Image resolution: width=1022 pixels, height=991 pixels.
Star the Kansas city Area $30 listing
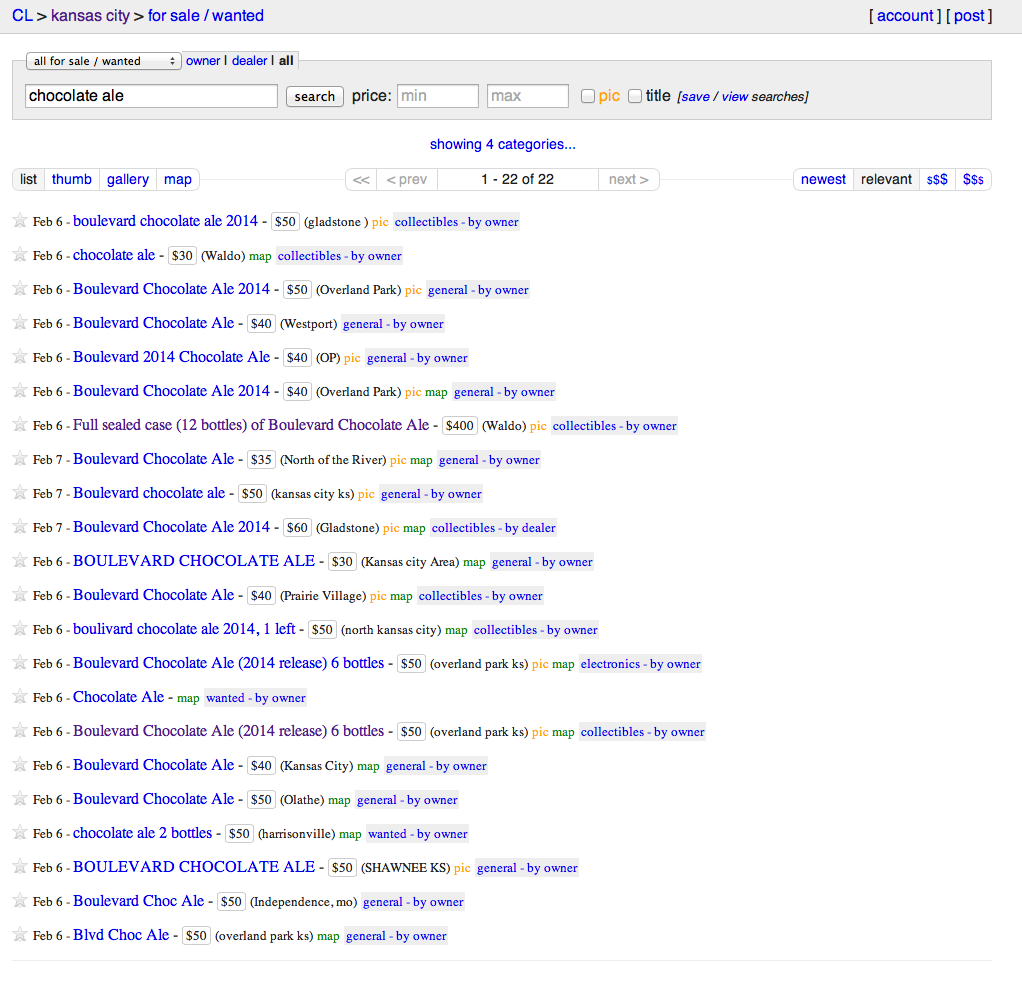(20, 561)
